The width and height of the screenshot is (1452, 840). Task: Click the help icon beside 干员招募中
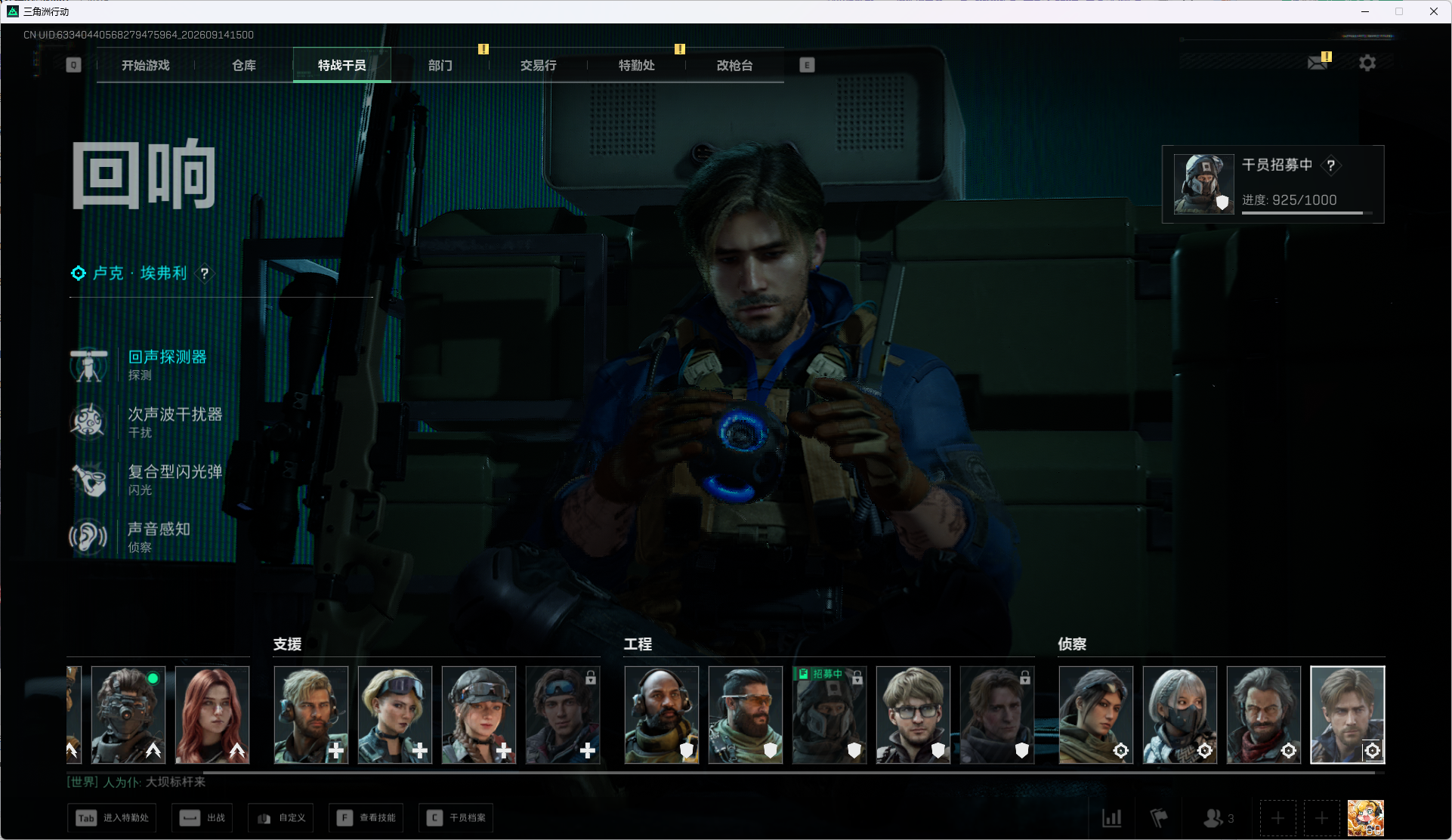1331,165
